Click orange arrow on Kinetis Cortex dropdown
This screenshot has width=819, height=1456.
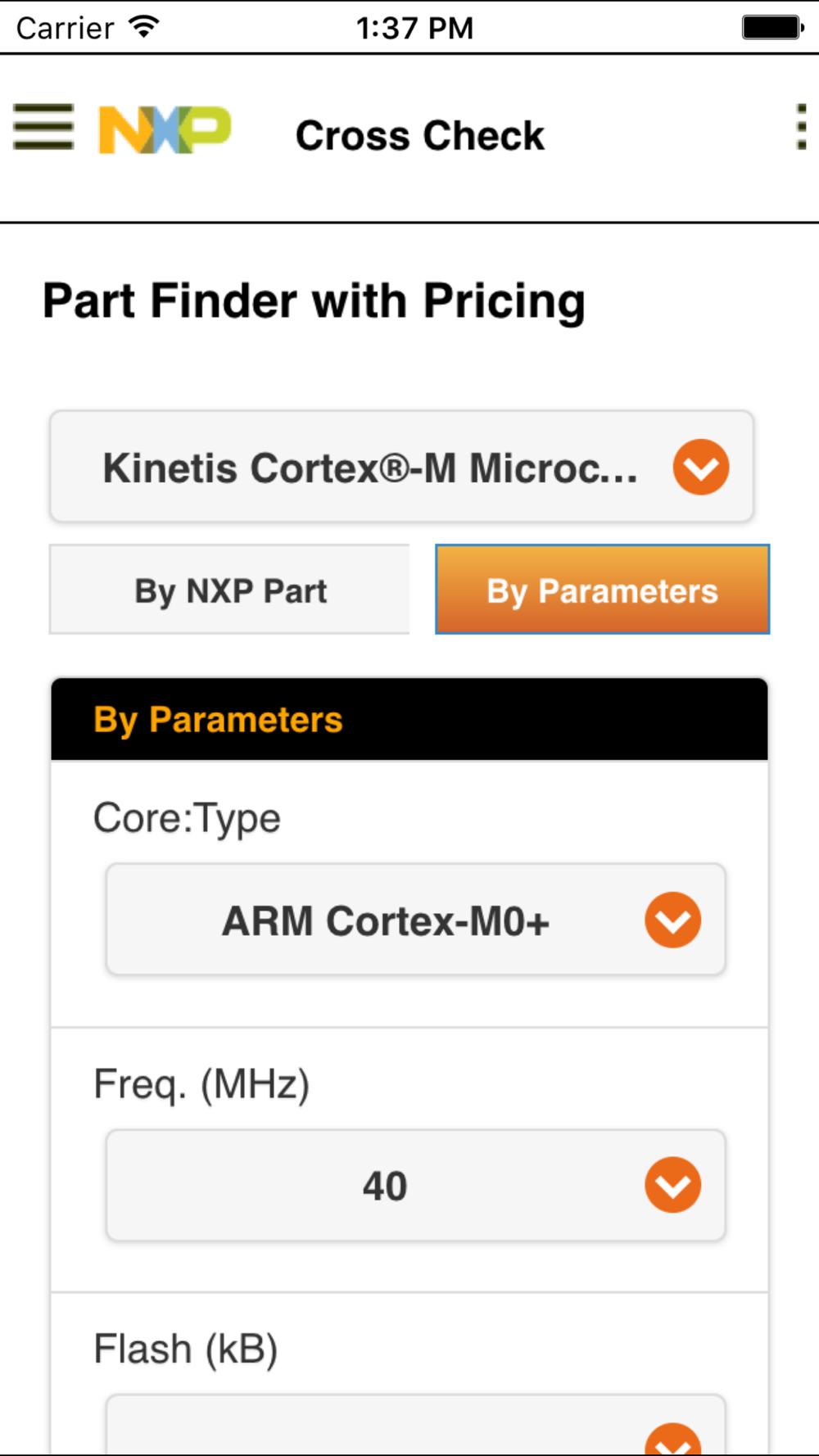tap(701, 467)
